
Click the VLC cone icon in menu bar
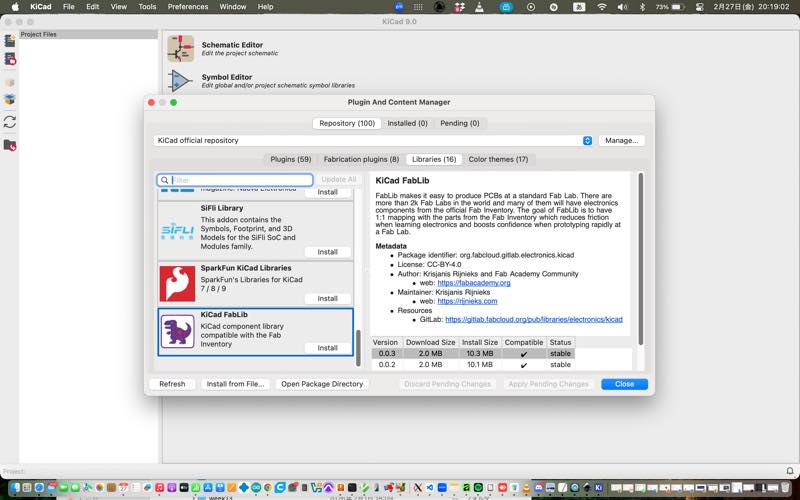(479, 7)
